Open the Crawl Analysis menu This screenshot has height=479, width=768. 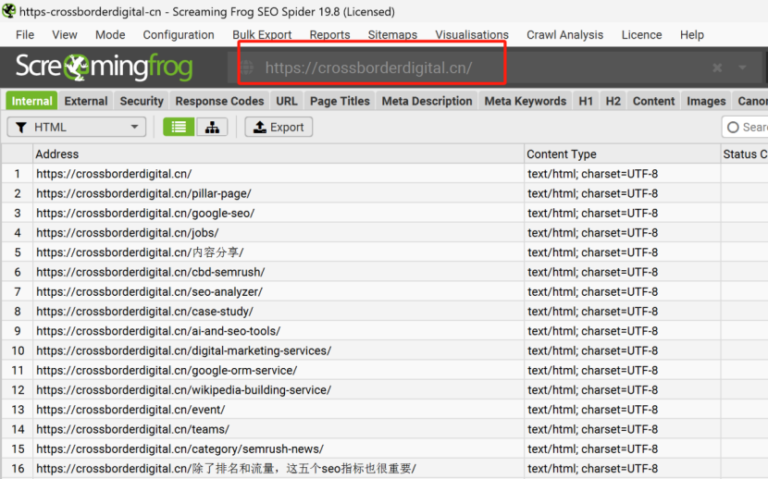click(565, 35)
